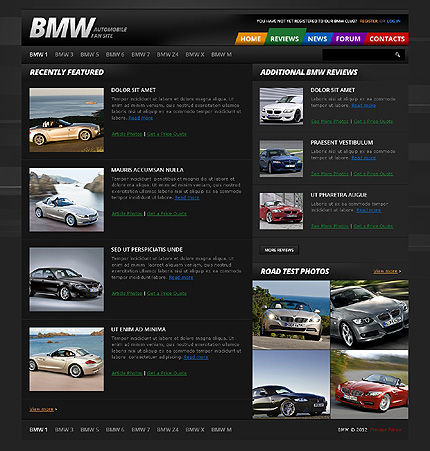Click the Register link in header
Viewport: 430px width, 451px height.
point(369,21)
